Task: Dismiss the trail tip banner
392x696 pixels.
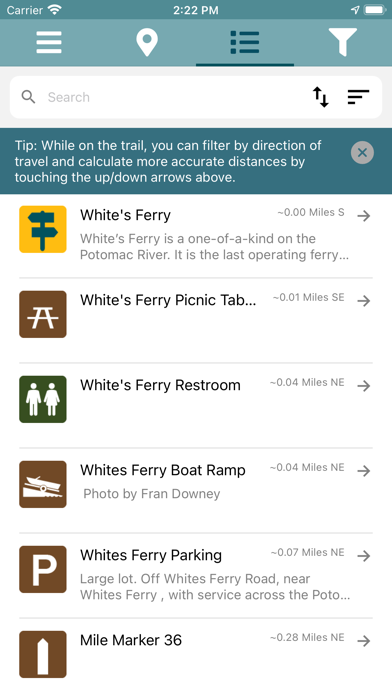Action: pos(362,153)
